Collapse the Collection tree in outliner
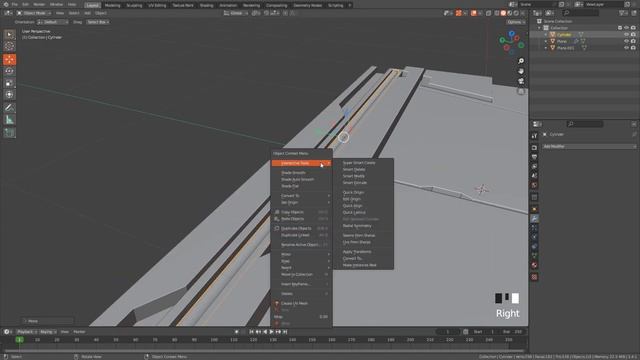 539,28
